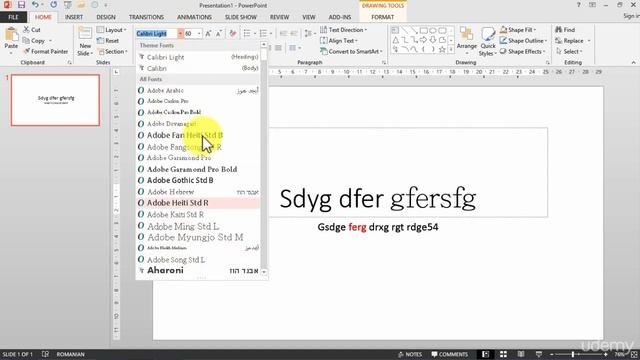Open the font name dropdown arrow
Screen dimensions: 640x360
[x=180, y=33]
